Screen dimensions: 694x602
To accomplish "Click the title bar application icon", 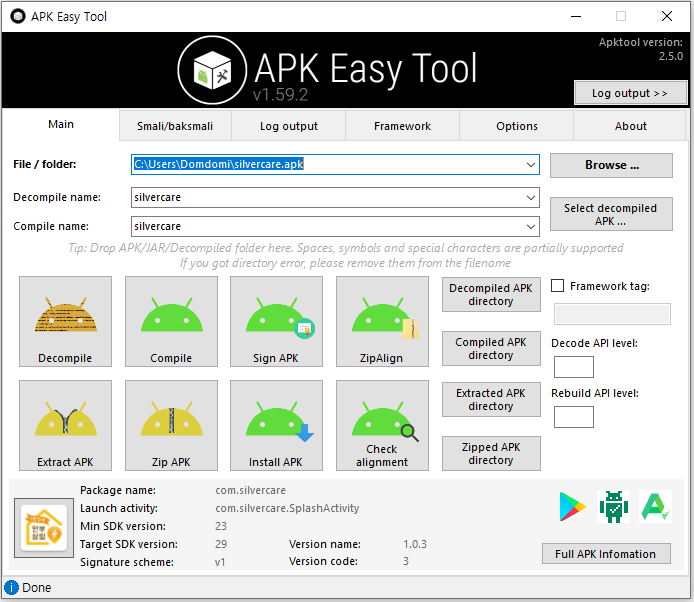I will (x=18, y=16).
